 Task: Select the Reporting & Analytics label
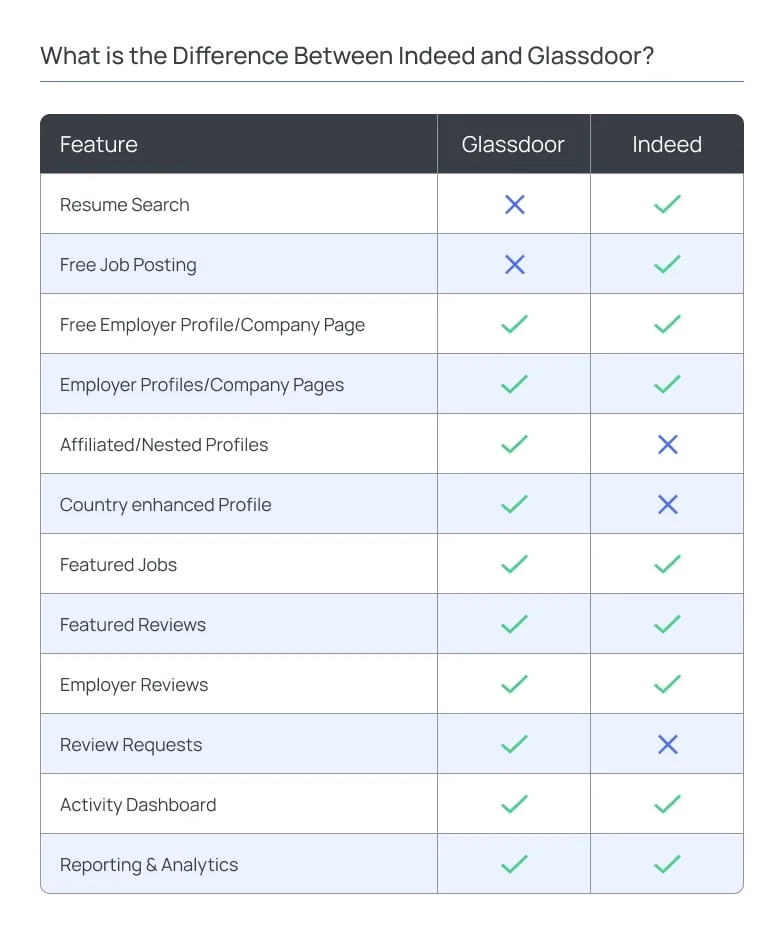(x=149, y=865)
